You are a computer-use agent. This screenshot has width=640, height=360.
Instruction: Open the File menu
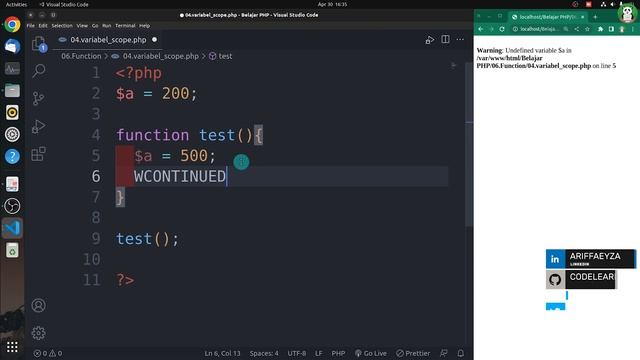(x=31, y=25)
